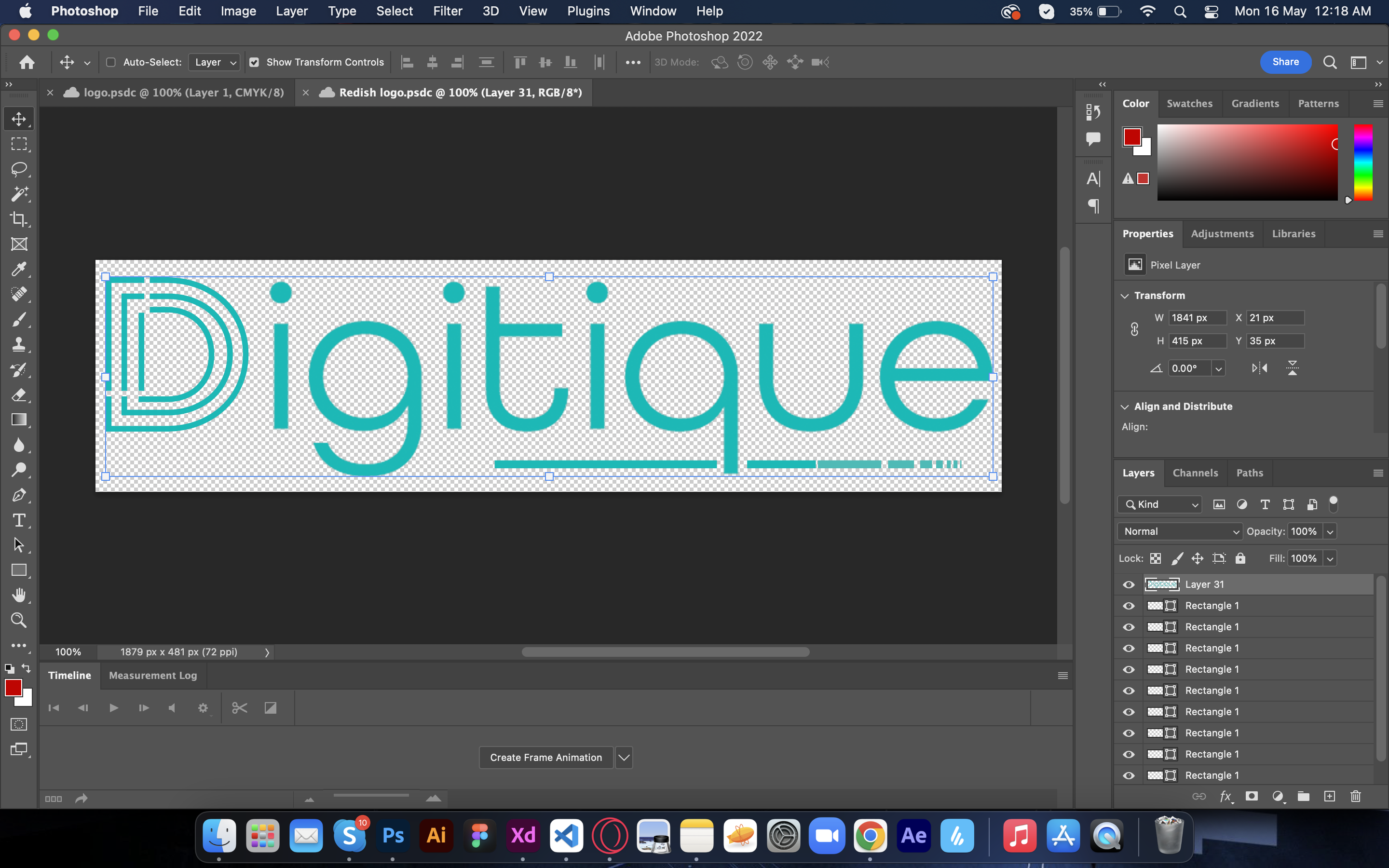Open animation type dropdown arrow
This screenshot has height=868, width=1389.
(x=624, y=758)
